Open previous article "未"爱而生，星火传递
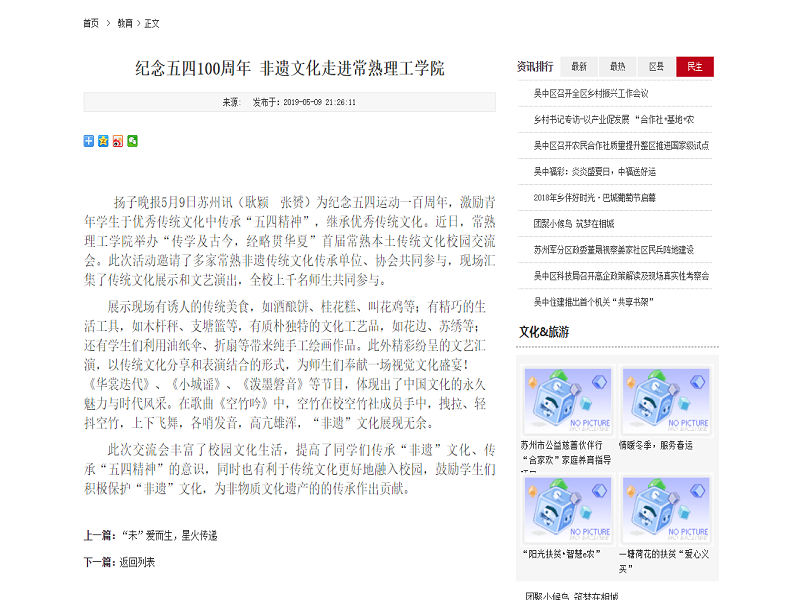This screenshot has height=600, width=800. coord(170,536)
